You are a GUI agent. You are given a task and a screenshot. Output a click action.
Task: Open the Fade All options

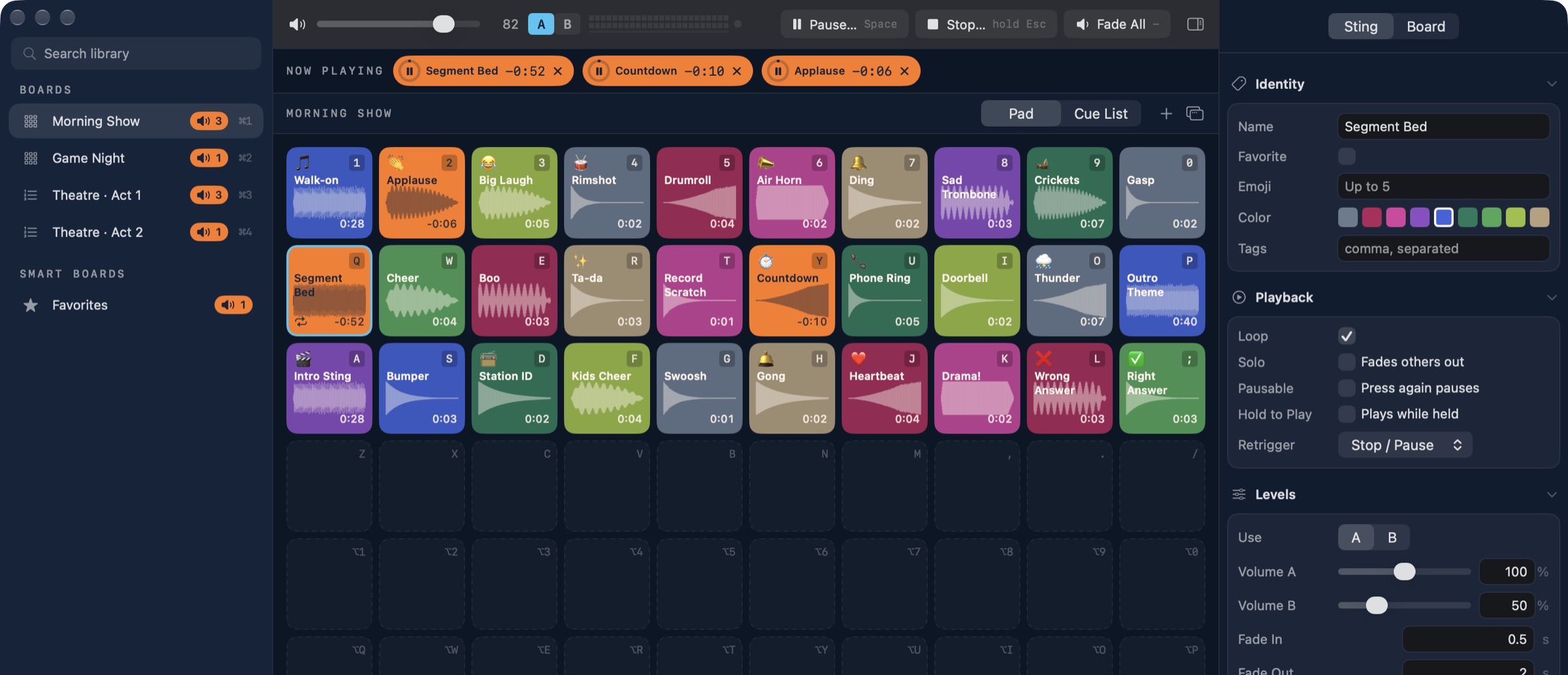1117,24
